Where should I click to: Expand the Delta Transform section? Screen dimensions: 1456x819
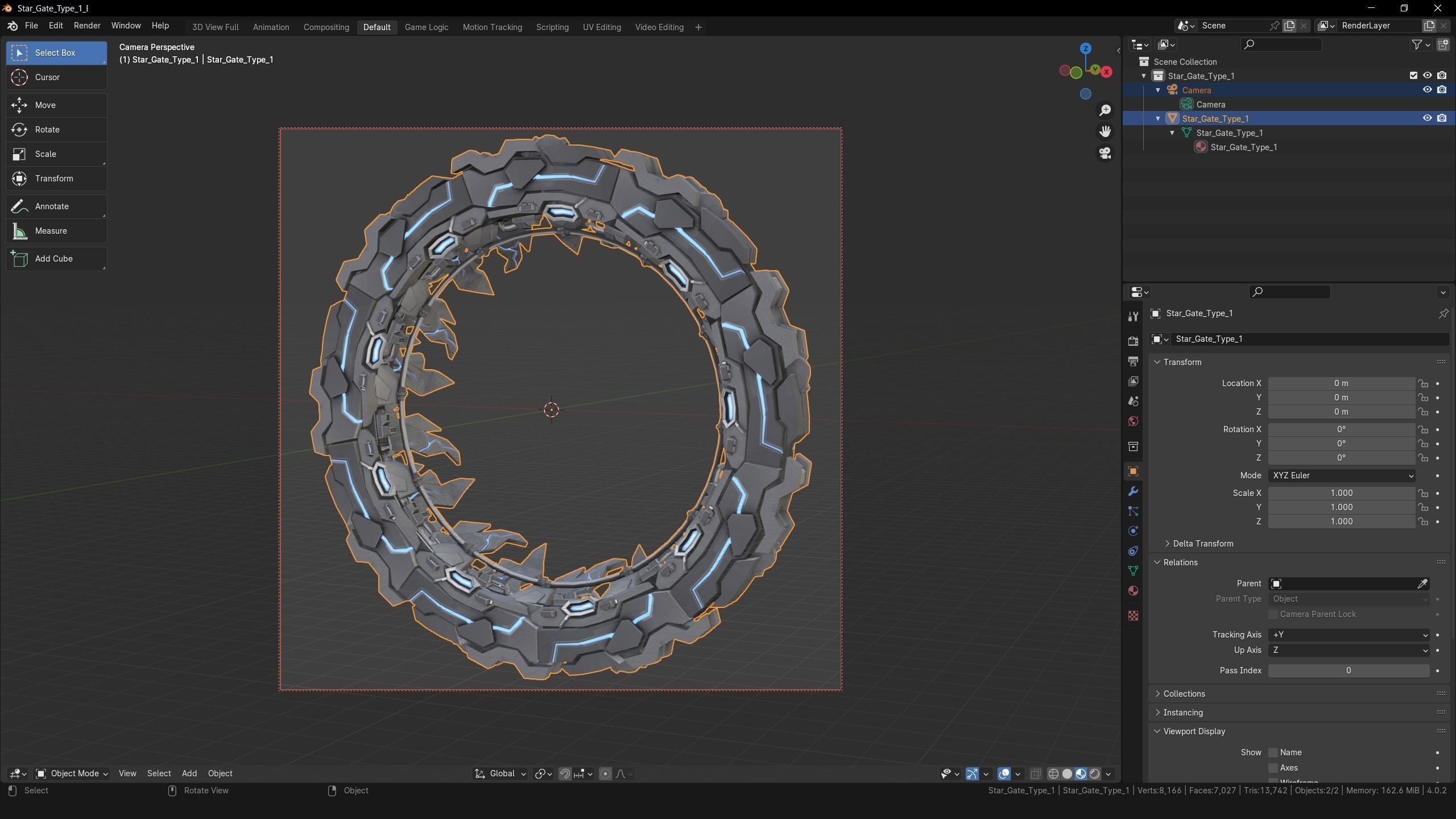1202,544
